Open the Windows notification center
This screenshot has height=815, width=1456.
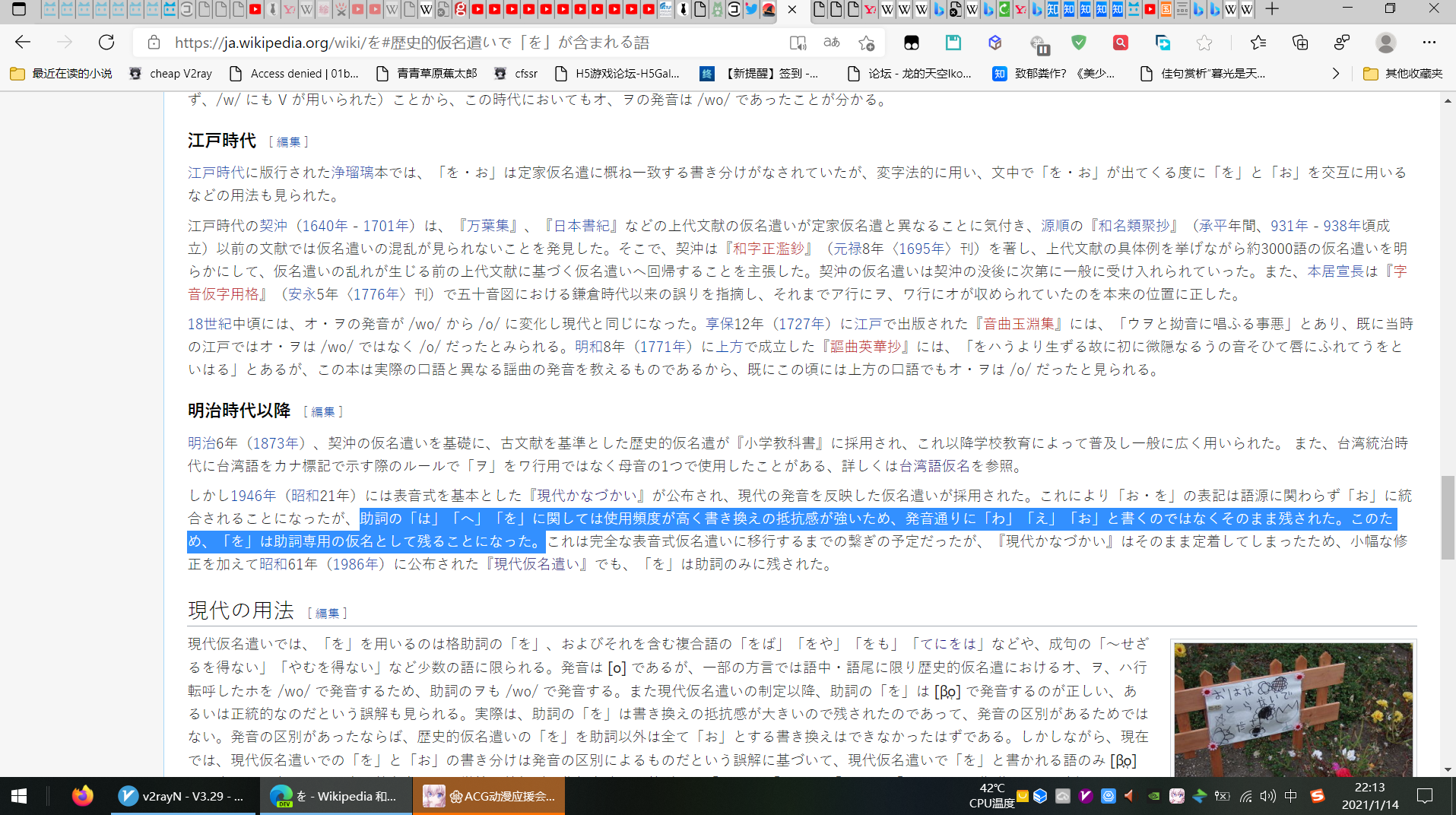[x=1425, y=796]
